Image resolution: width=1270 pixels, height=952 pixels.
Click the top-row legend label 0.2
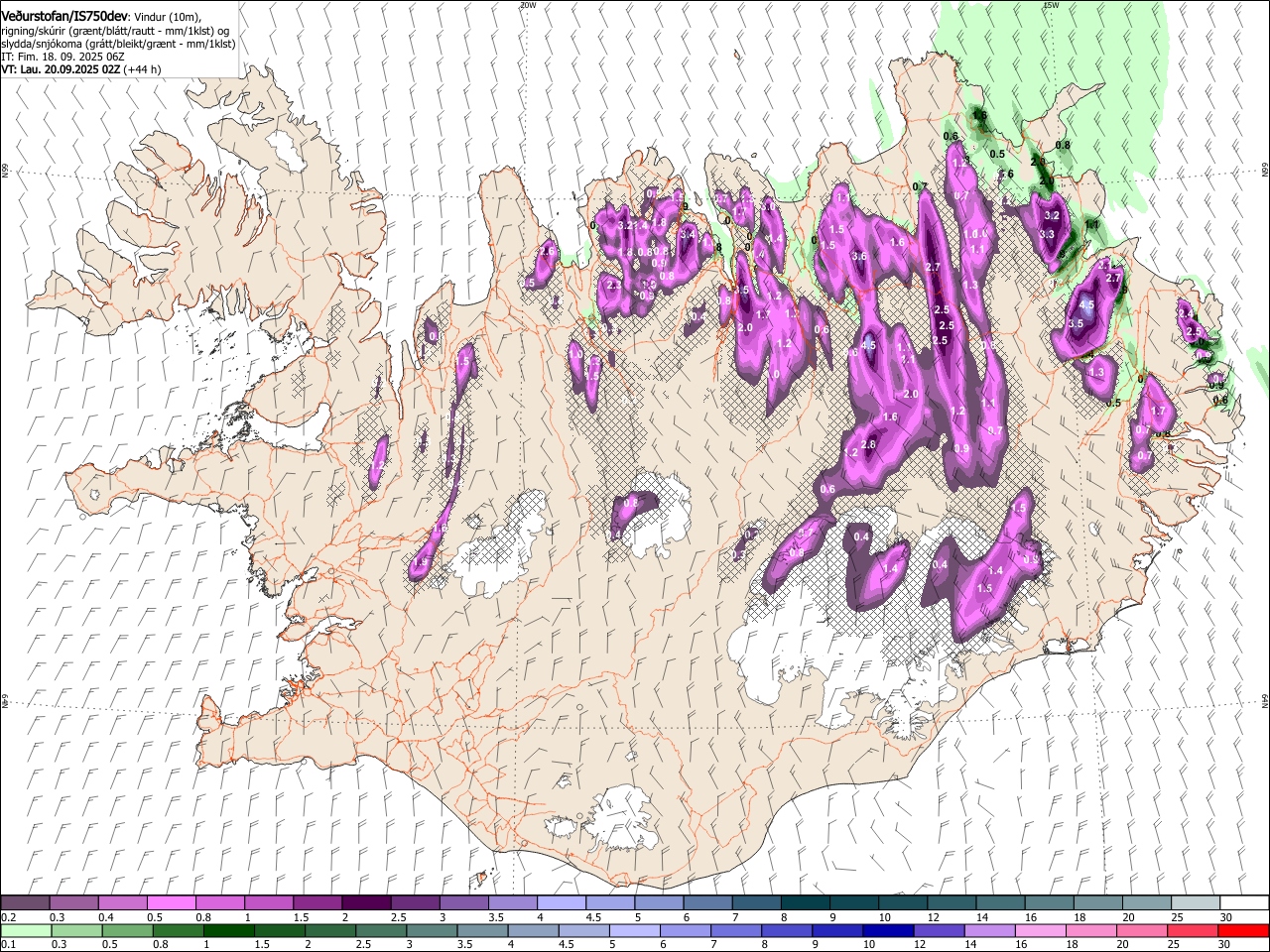click(x=8, y=917)
